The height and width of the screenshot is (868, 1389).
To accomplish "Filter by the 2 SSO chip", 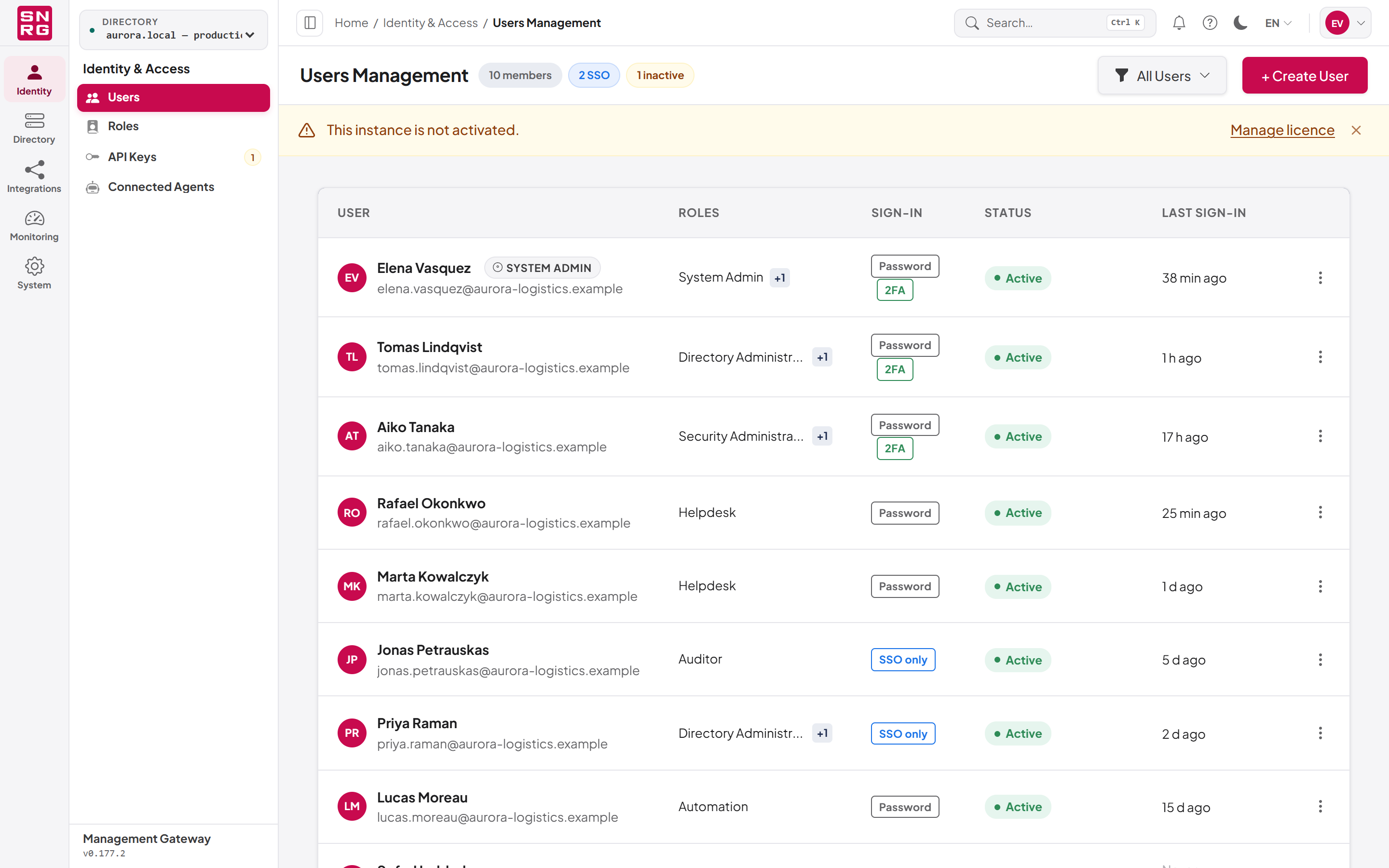I will pyautogui.click(x=594, y=75).
